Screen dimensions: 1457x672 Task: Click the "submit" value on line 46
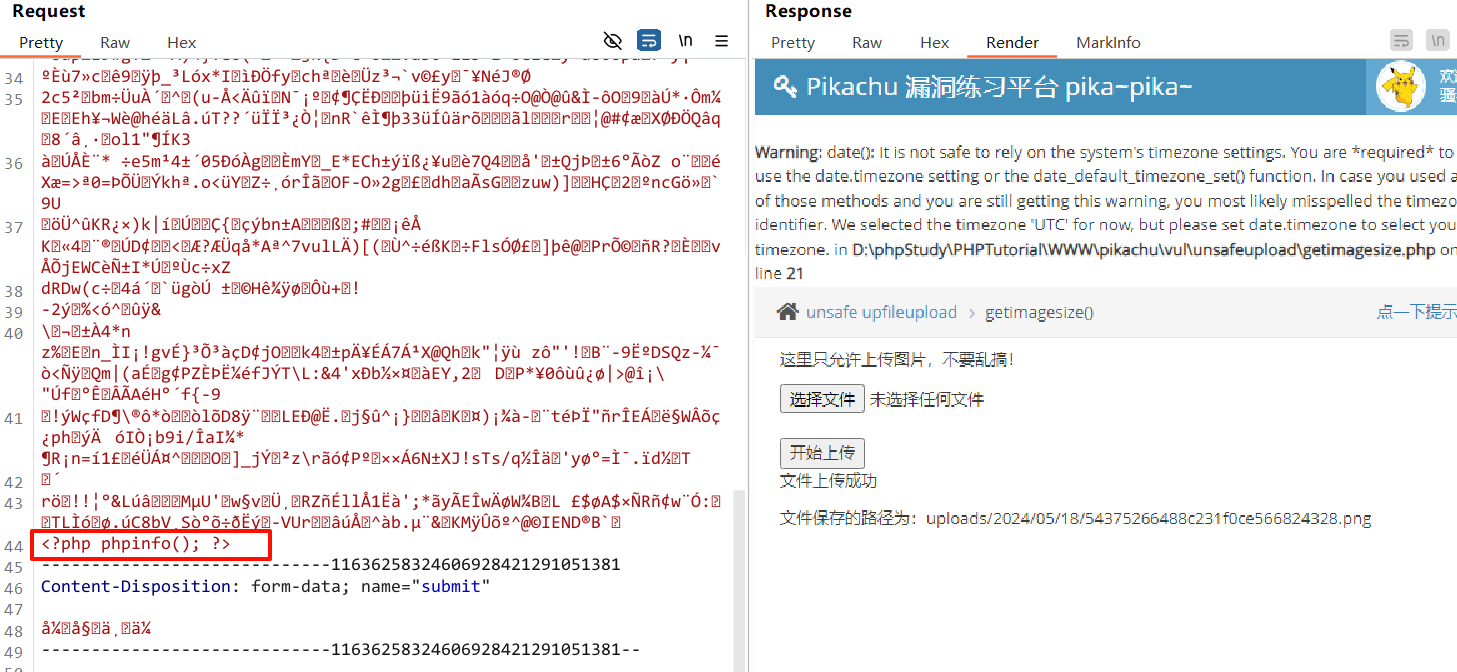pos(449,586)
